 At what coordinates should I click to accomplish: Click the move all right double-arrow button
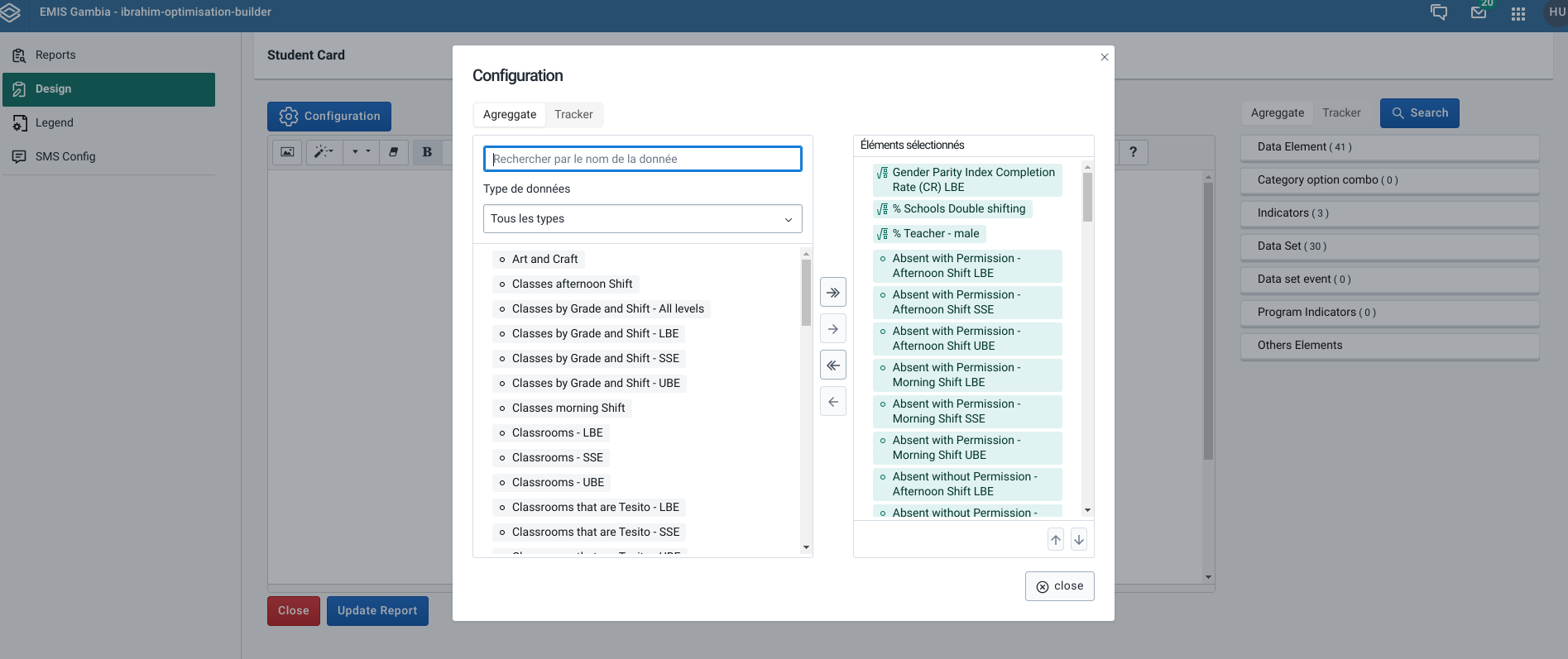(833, 293)
